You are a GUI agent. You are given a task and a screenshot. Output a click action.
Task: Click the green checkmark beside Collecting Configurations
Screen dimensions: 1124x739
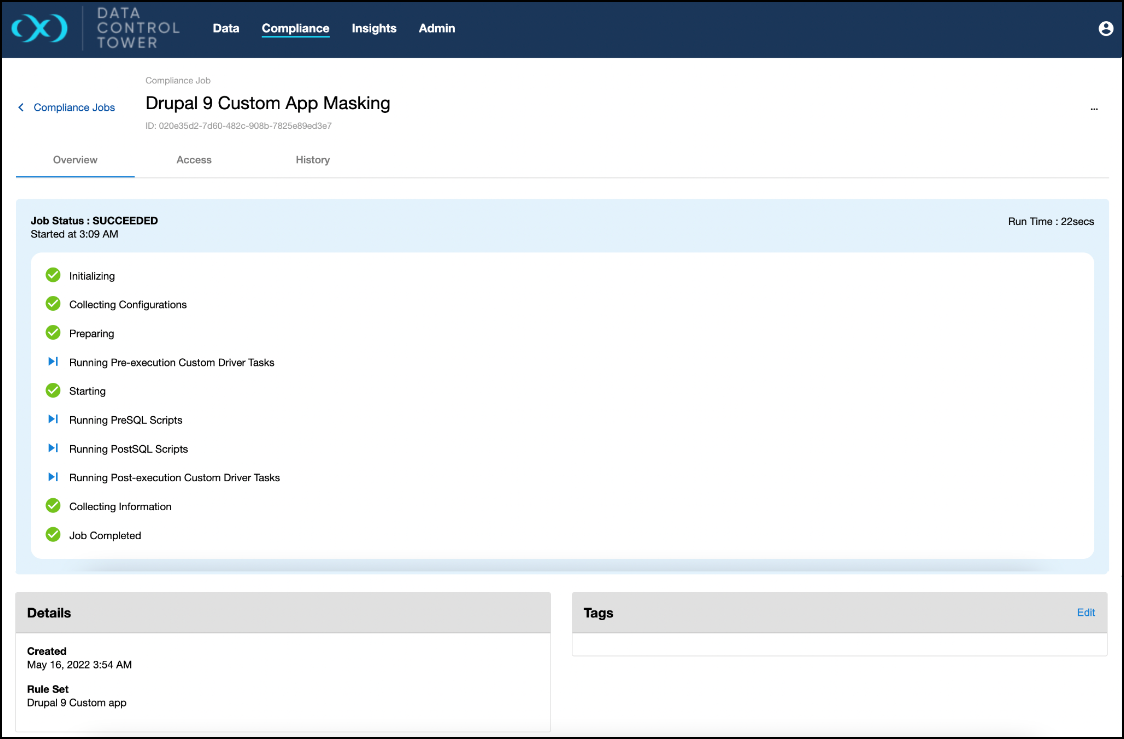click(53, 304)
